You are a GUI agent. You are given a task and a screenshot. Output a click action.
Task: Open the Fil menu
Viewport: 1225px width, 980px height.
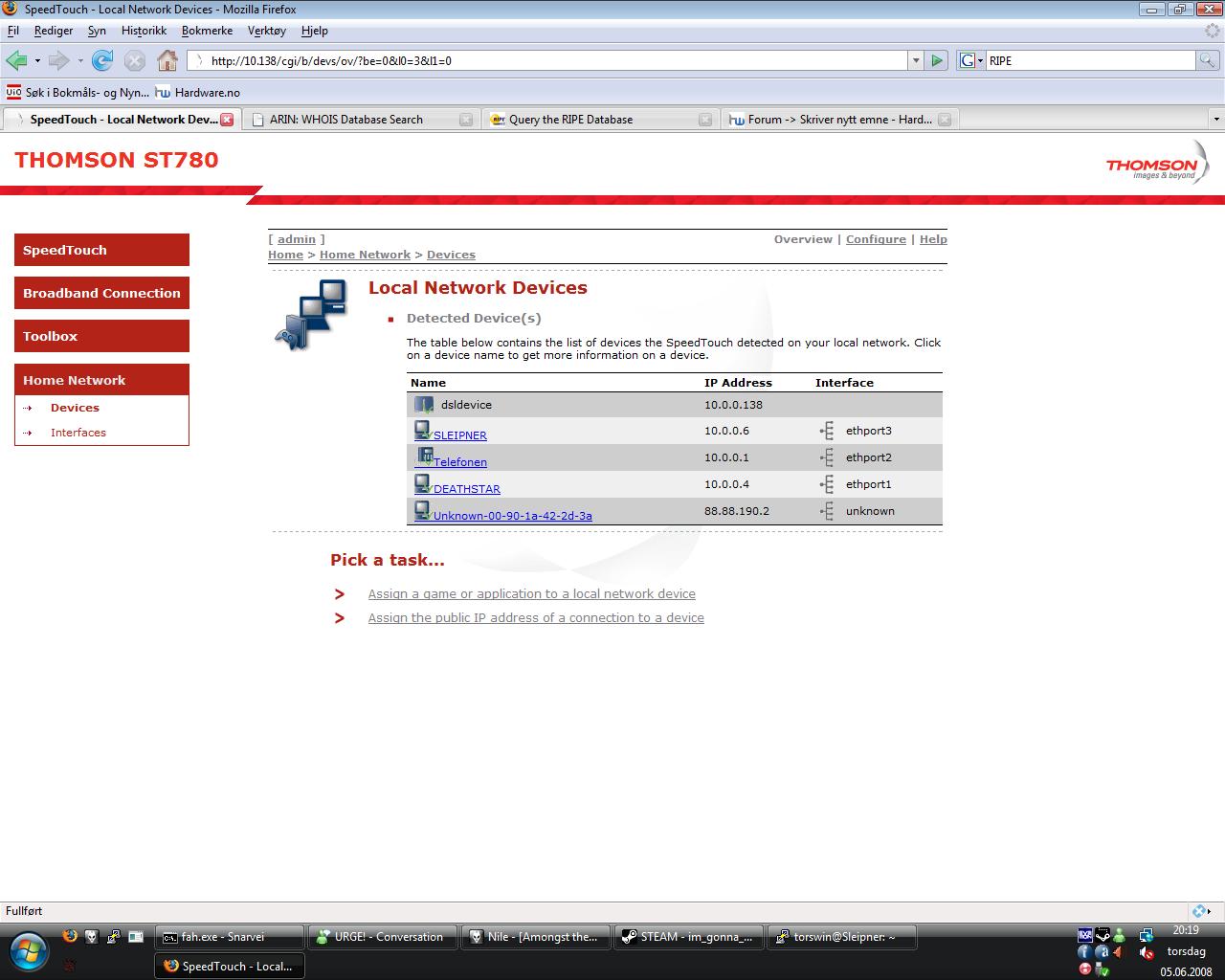coord(13,31)
